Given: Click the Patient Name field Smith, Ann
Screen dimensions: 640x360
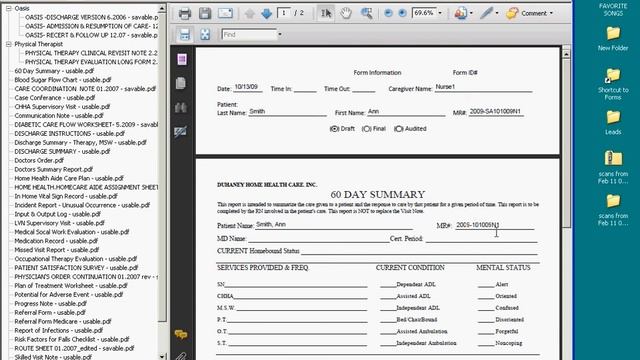Looking at the screenshot, I should (x=333, y=225).
